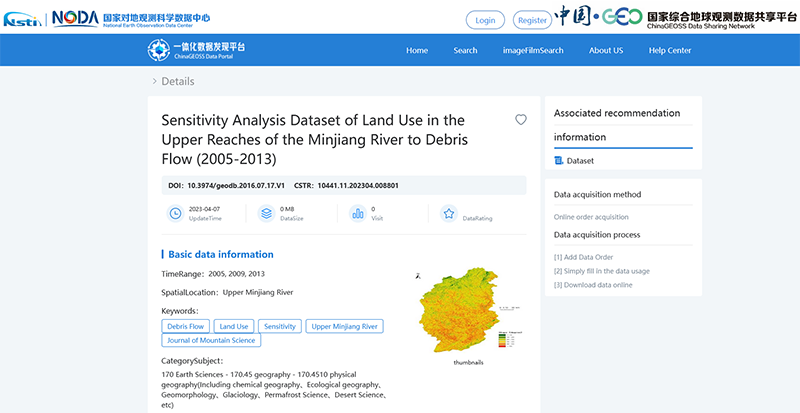Click the Dataset document icon
Screen dimensions: 800x413
point(559,161)
